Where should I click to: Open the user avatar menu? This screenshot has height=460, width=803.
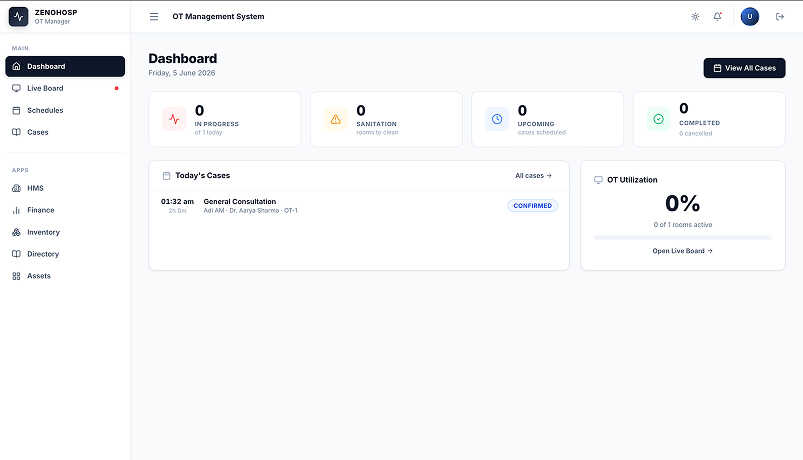click(x=749, y=16)
